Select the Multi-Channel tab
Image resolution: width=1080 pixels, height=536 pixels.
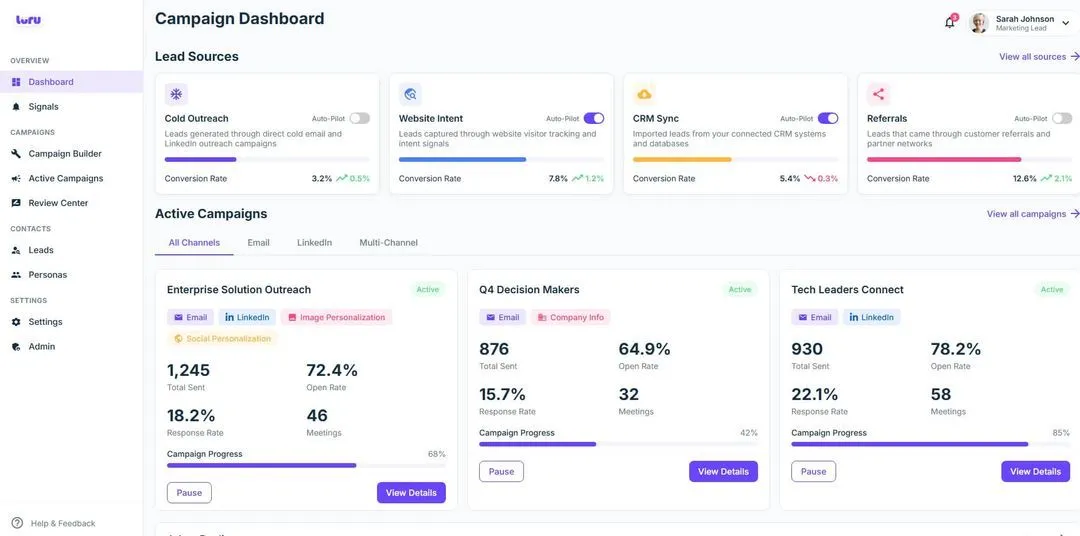tap(388, 243)
